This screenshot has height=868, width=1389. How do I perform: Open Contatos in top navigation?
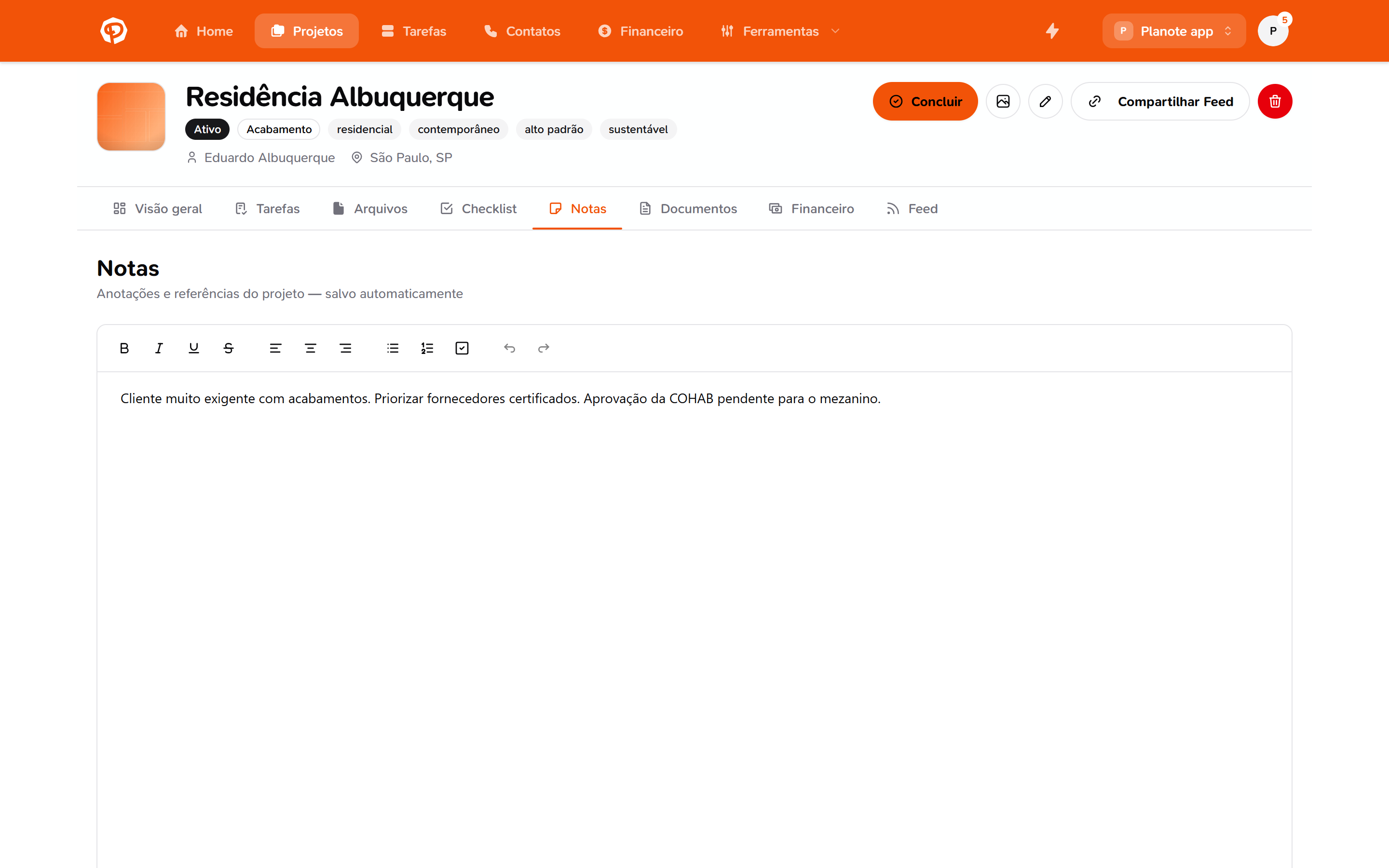522,31
